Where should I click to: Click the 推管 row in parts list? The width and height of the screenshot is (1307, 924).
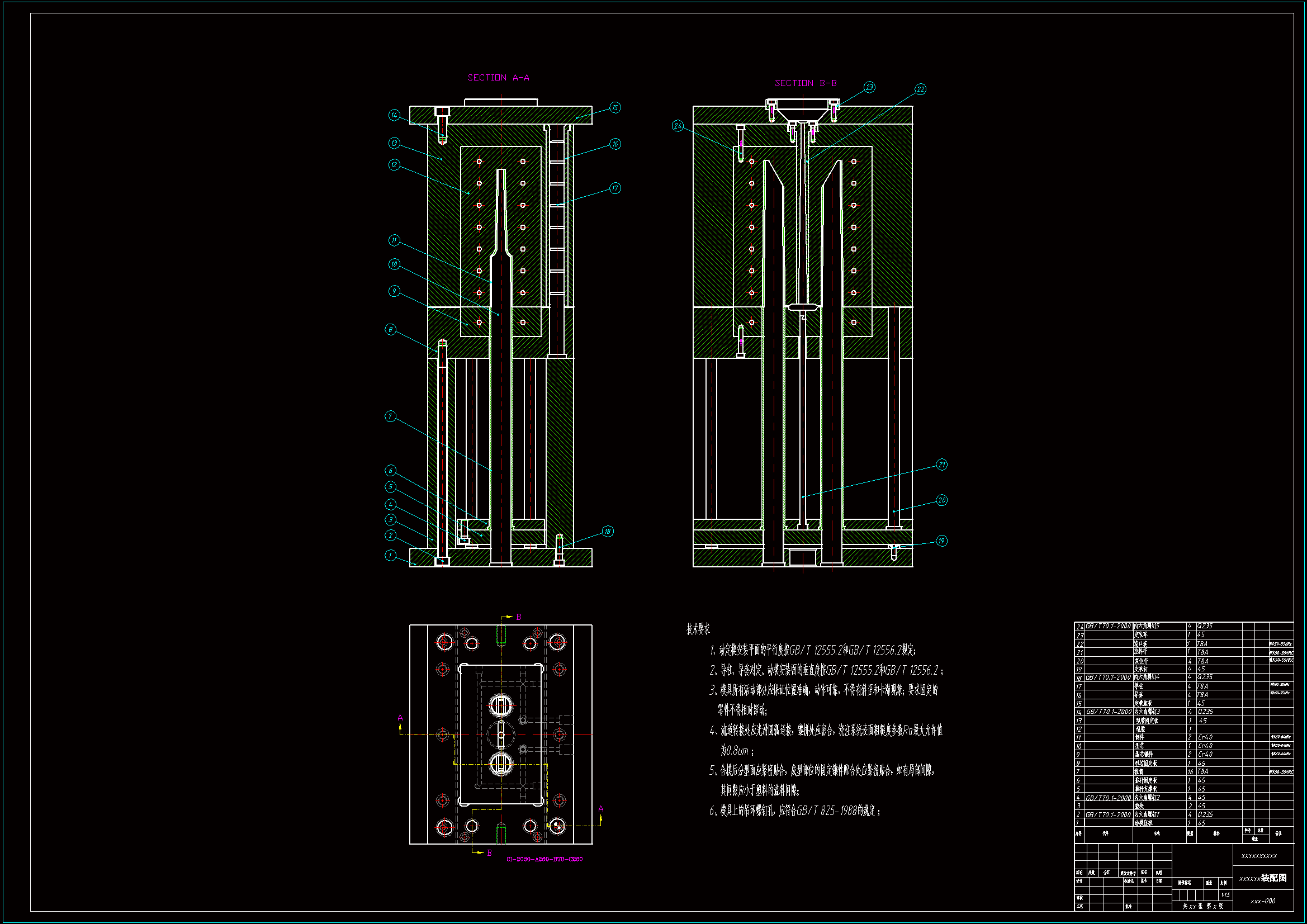[x=1139, y=771]
